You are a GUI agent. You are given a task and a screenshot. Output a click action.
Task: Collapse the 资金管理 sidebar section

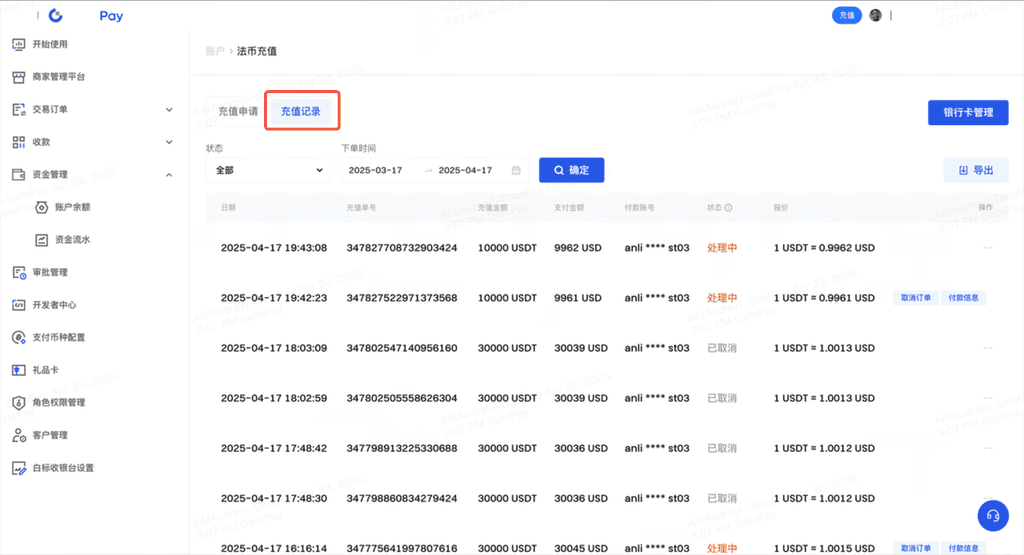coord(168,175)
